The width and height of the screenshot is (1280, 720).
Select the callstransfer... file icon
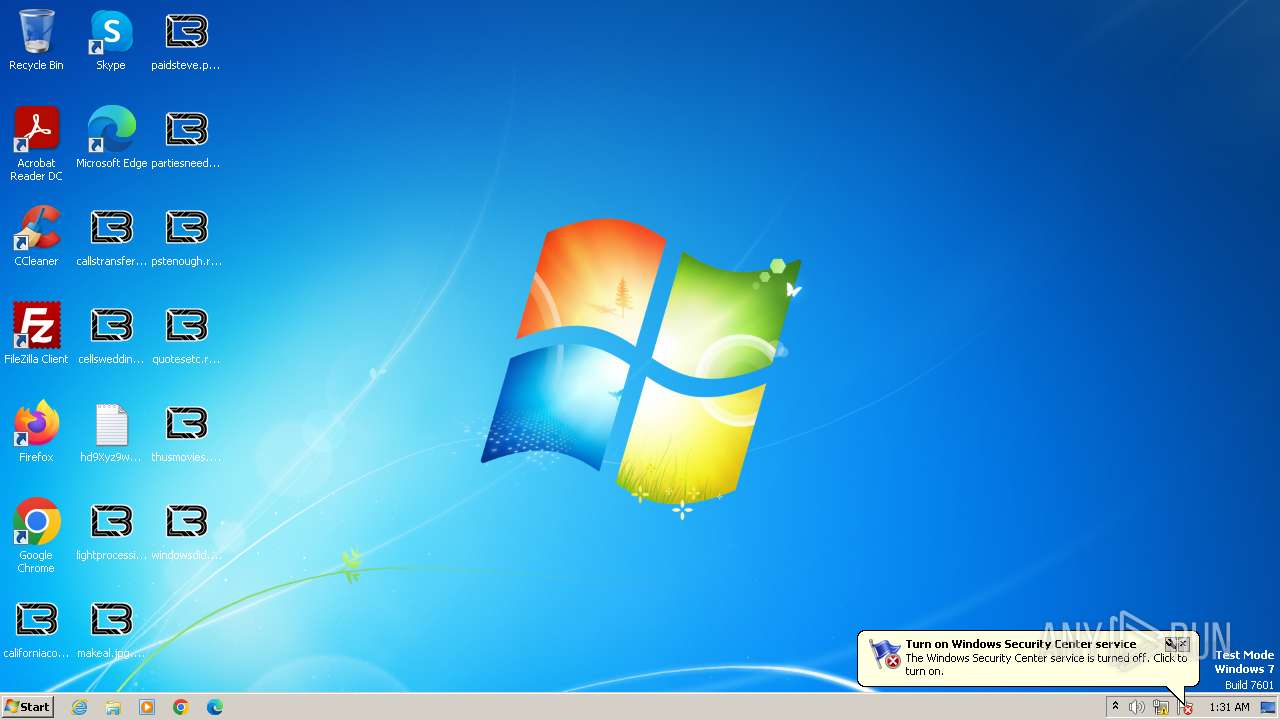coord(111,236)
